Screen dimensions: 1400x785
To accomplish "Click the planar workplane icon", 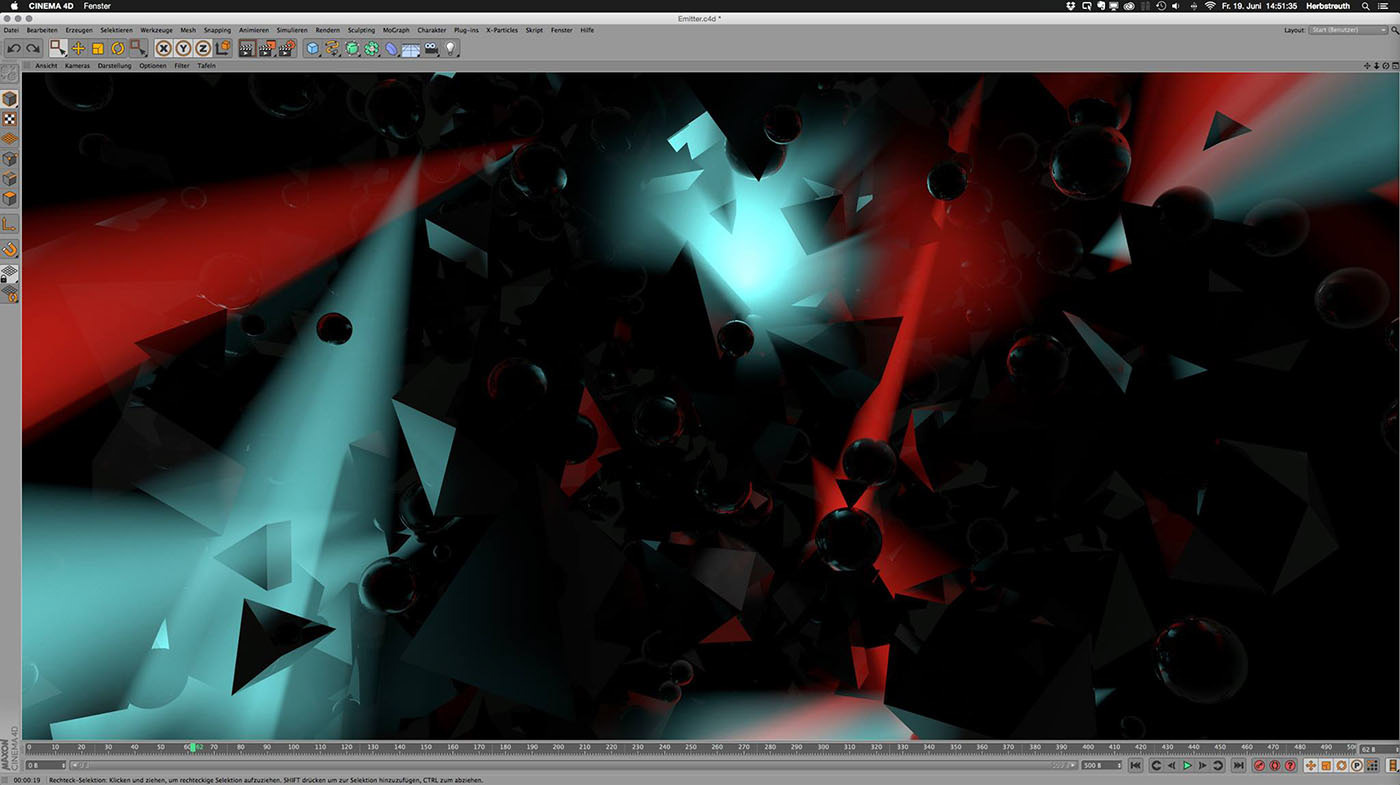I will [10, 294].
